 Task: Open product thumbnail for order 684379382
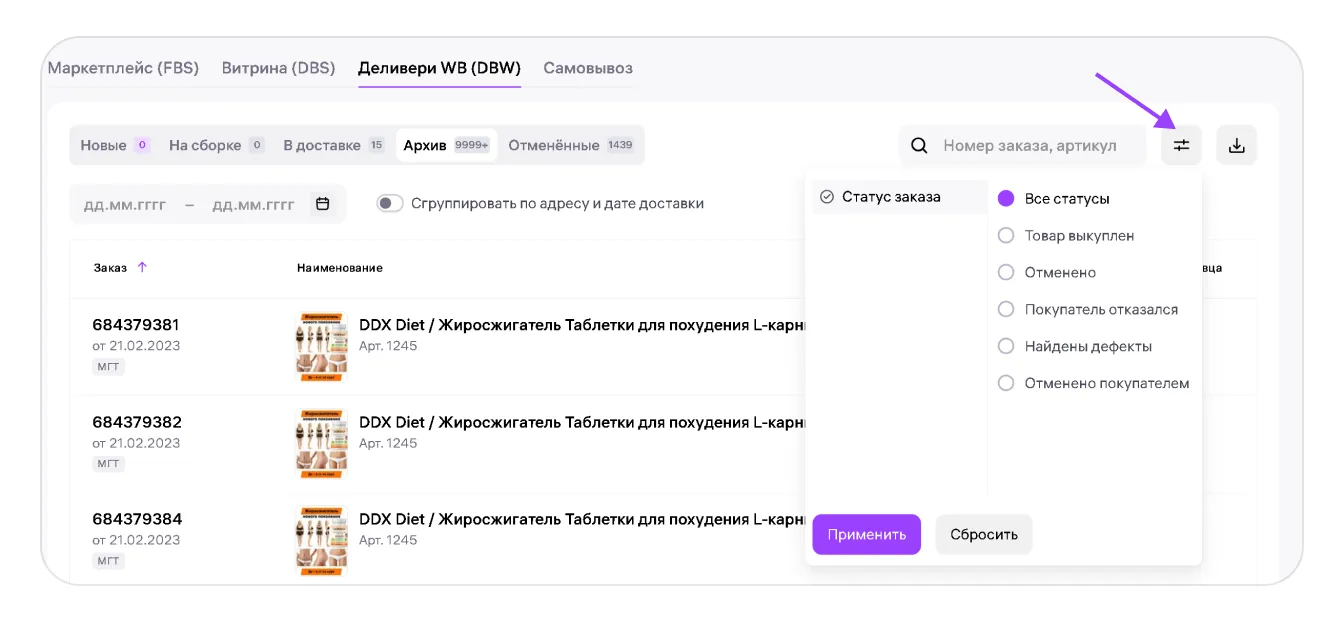[x=322, y=444]
